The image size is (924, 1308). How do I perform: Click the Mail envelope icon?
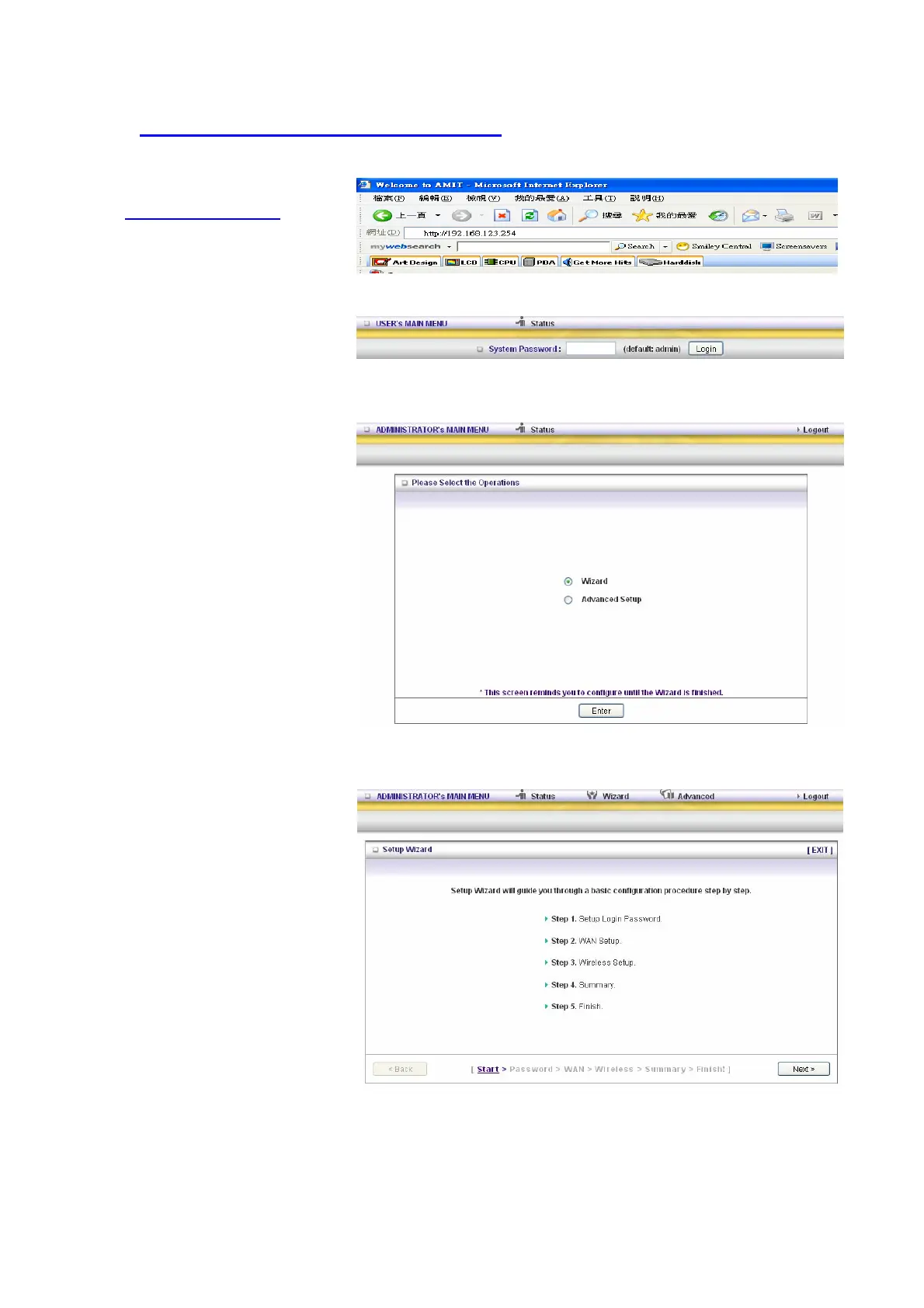750,215
